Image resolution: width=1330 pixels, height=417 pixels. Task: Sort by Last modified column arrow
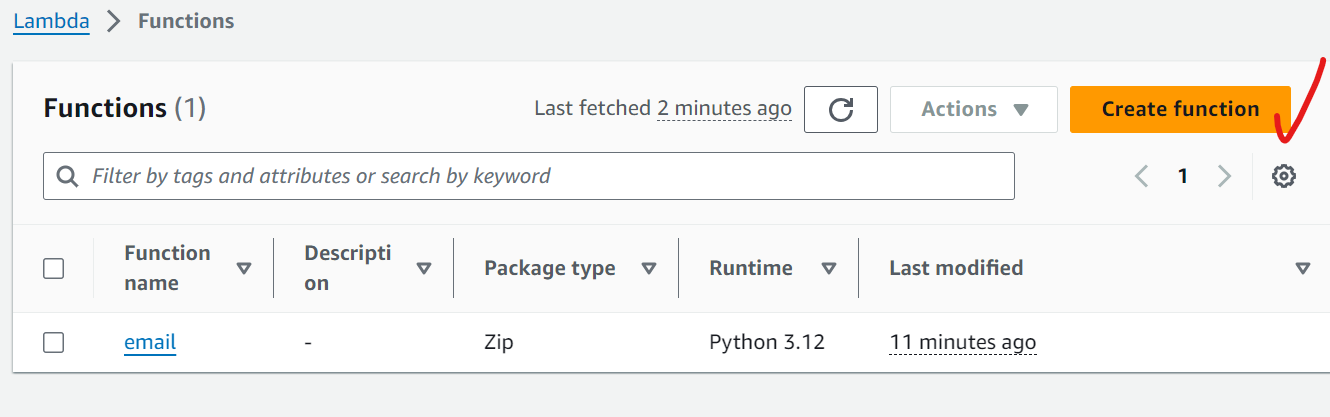coord(1302,268)
